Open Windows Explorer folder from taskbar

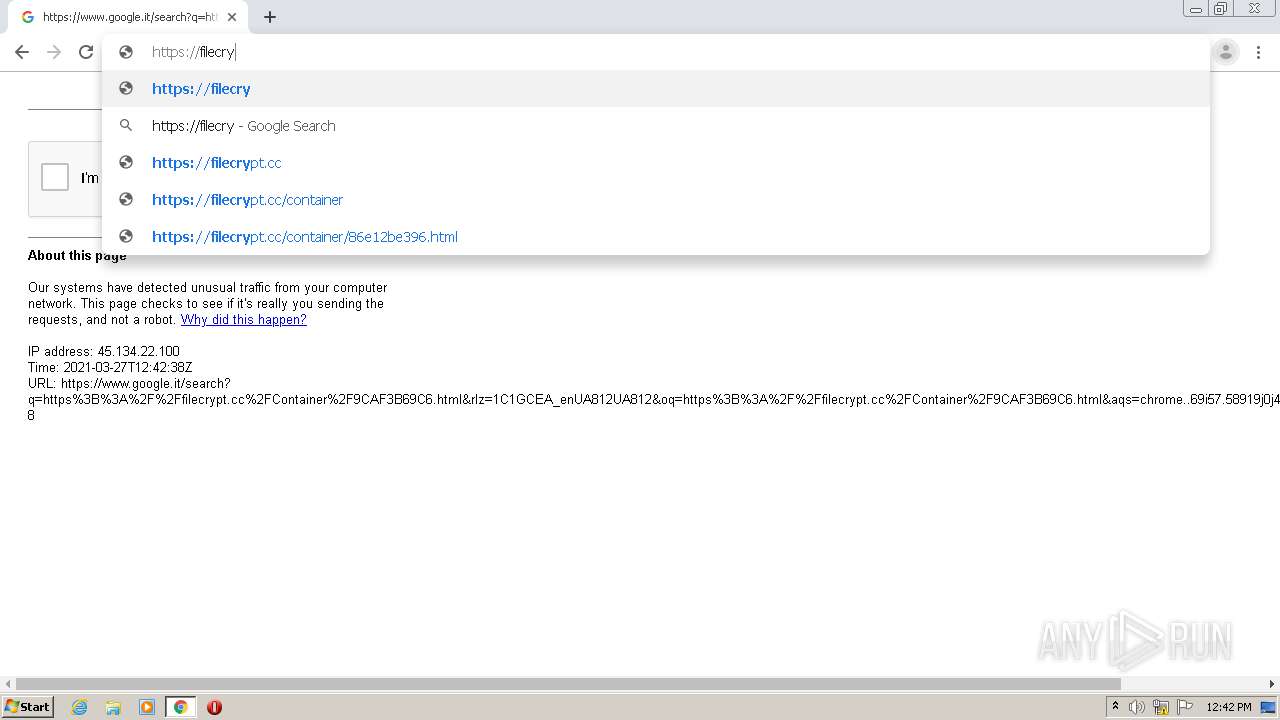113,707
